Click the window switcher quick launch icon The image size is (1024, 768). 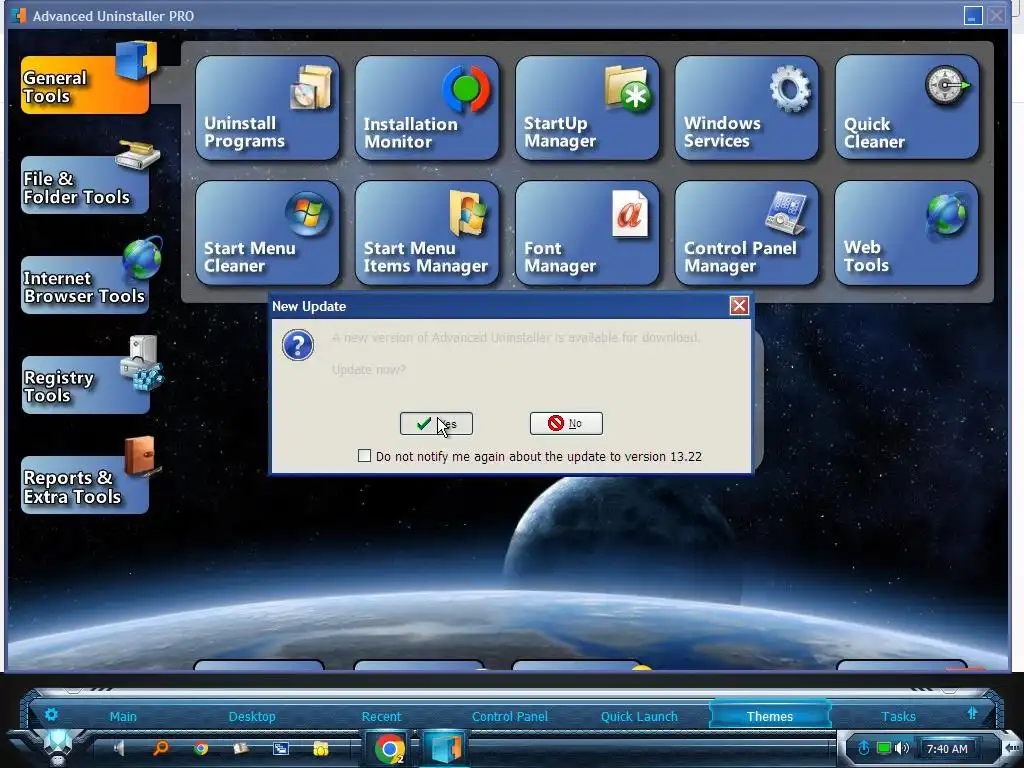click(281, 748)
